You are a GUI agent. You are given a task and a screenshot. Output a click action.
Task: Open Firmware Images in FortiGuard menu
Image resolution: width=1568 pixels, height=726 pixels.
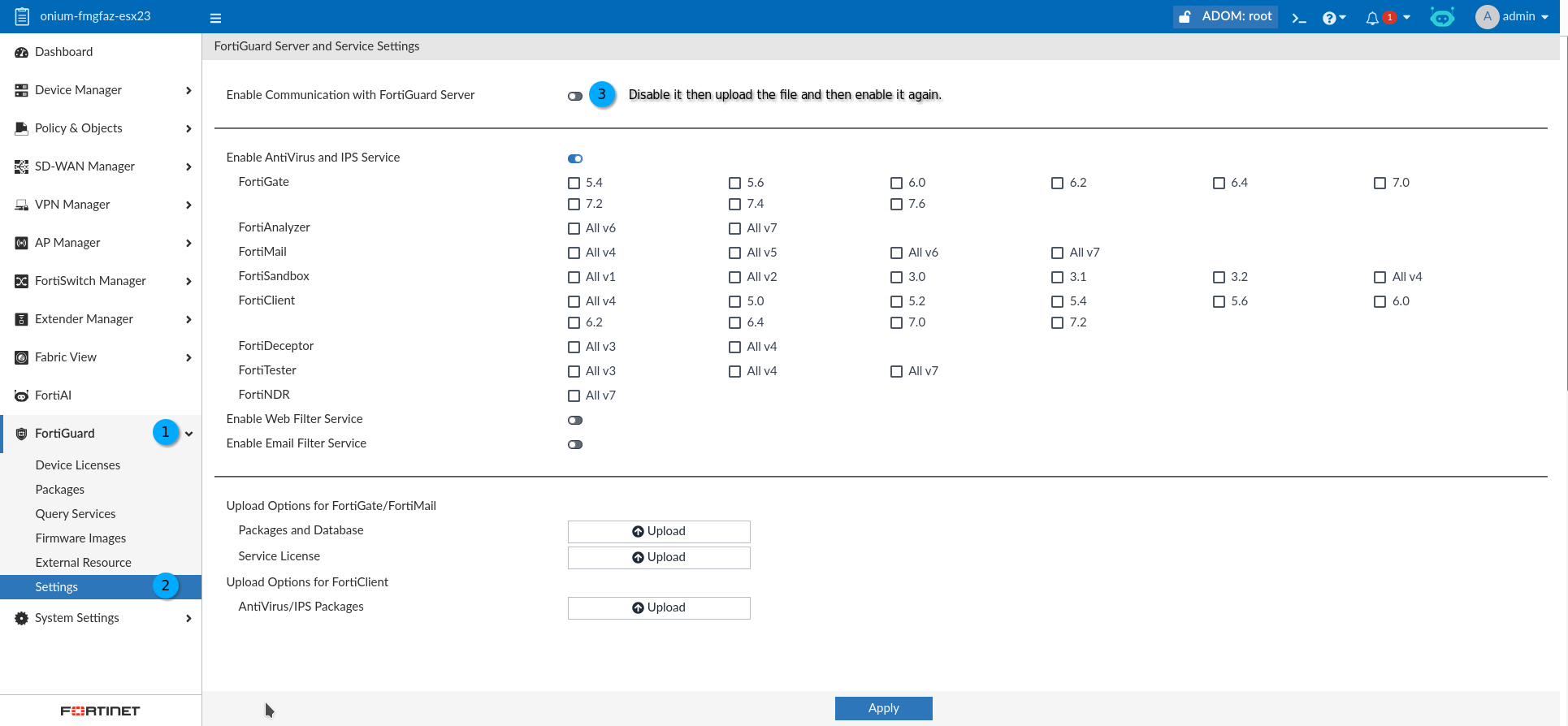(x=80, y=538)
